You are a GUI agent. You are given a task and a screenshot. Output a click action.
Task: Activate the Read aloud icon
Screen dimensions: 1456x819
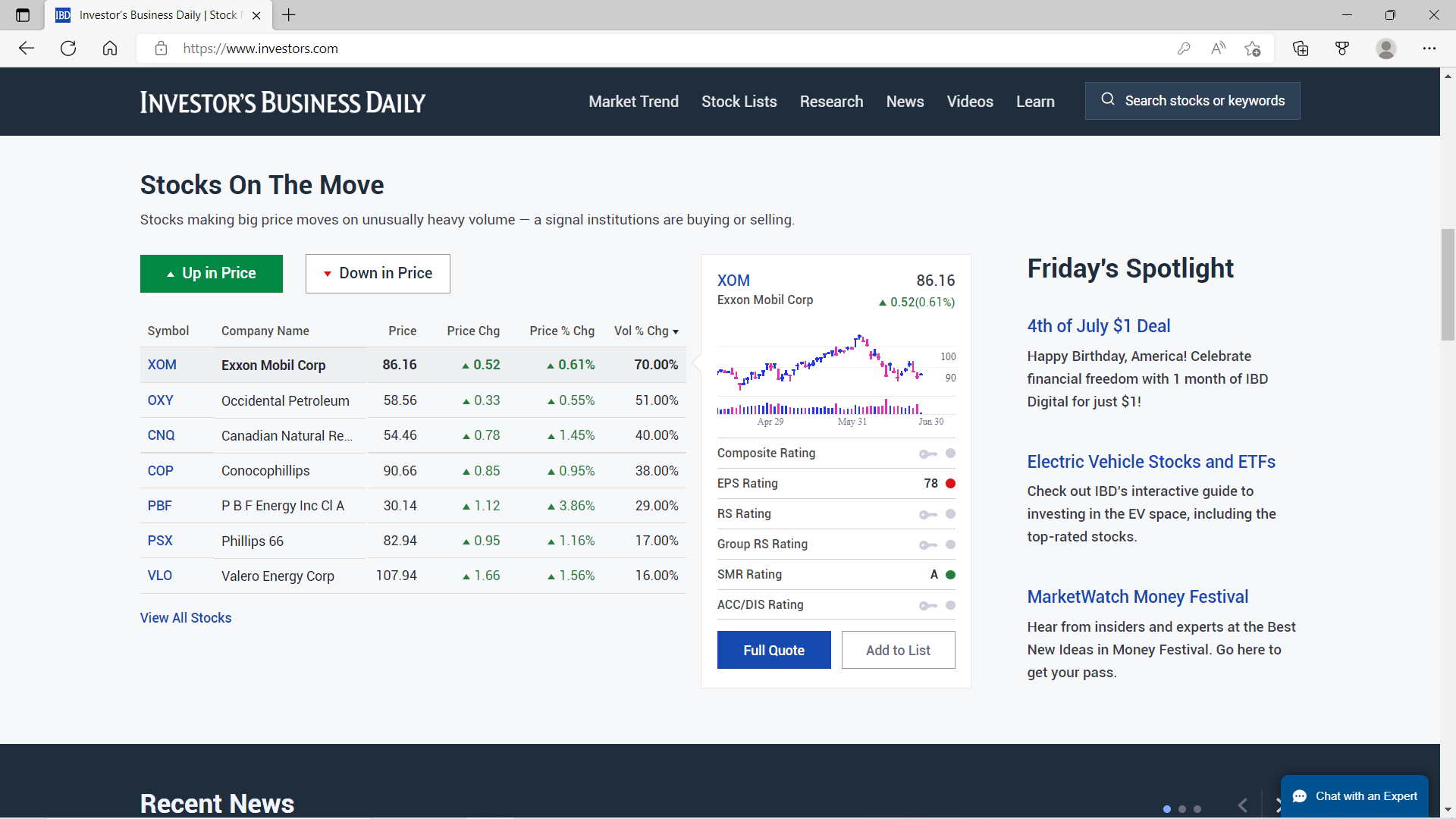coord(1219,49)
